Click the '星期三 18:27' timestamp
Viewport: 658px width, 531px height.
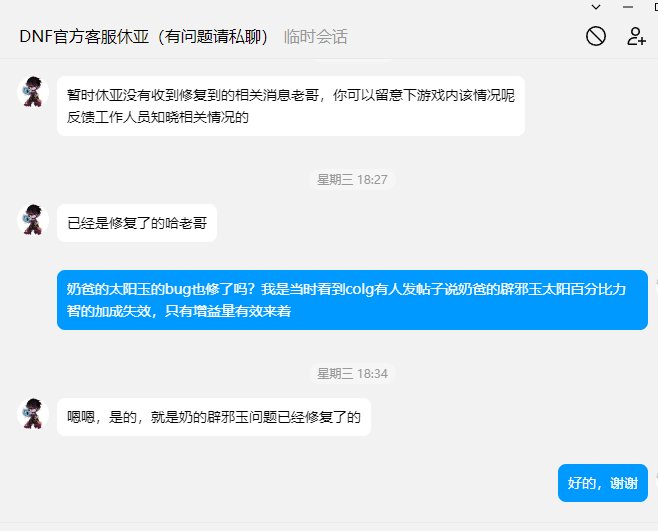tap(352, 180)
